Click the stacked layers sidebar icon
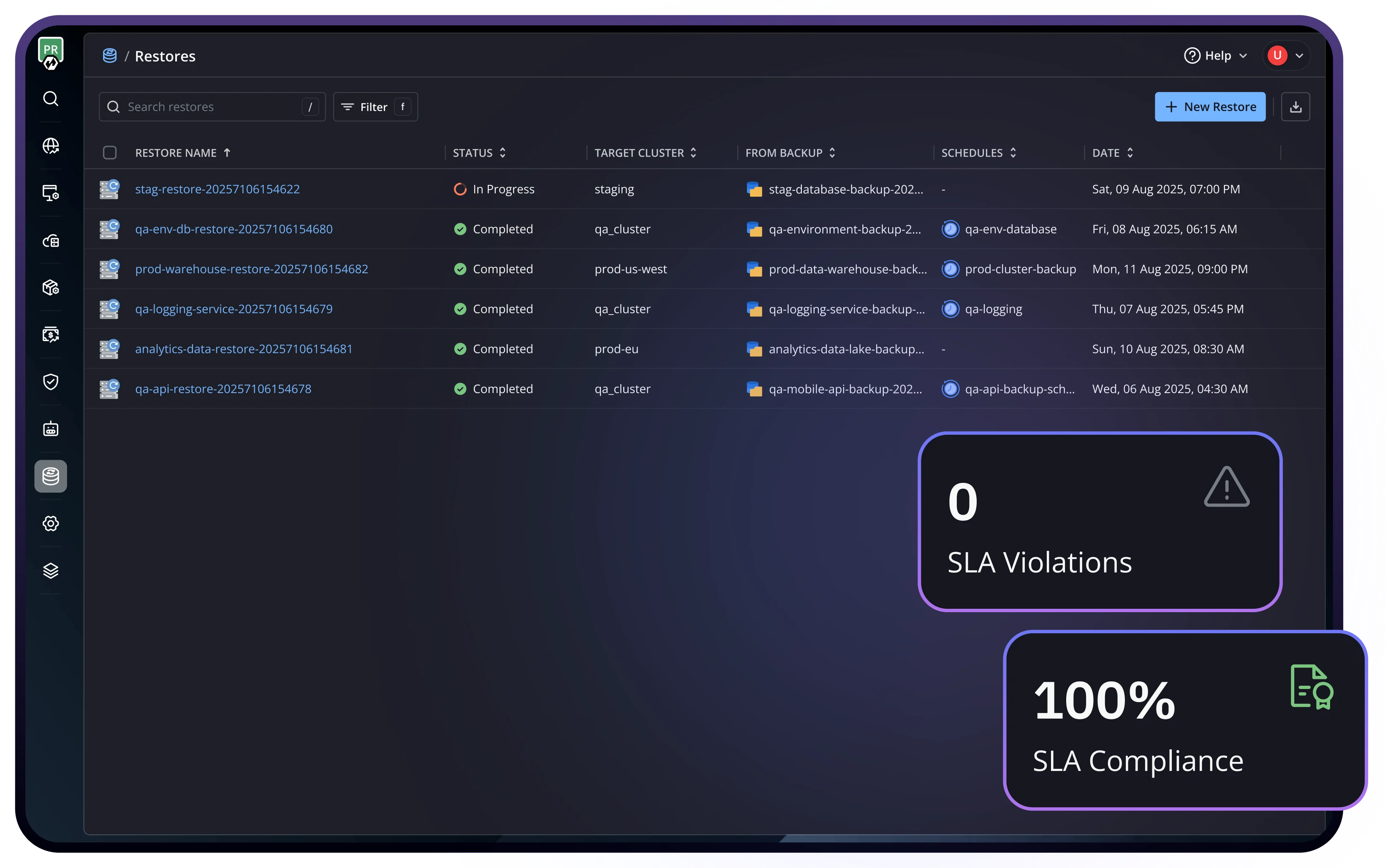1385x868 pixels. (x=51, y=571)
